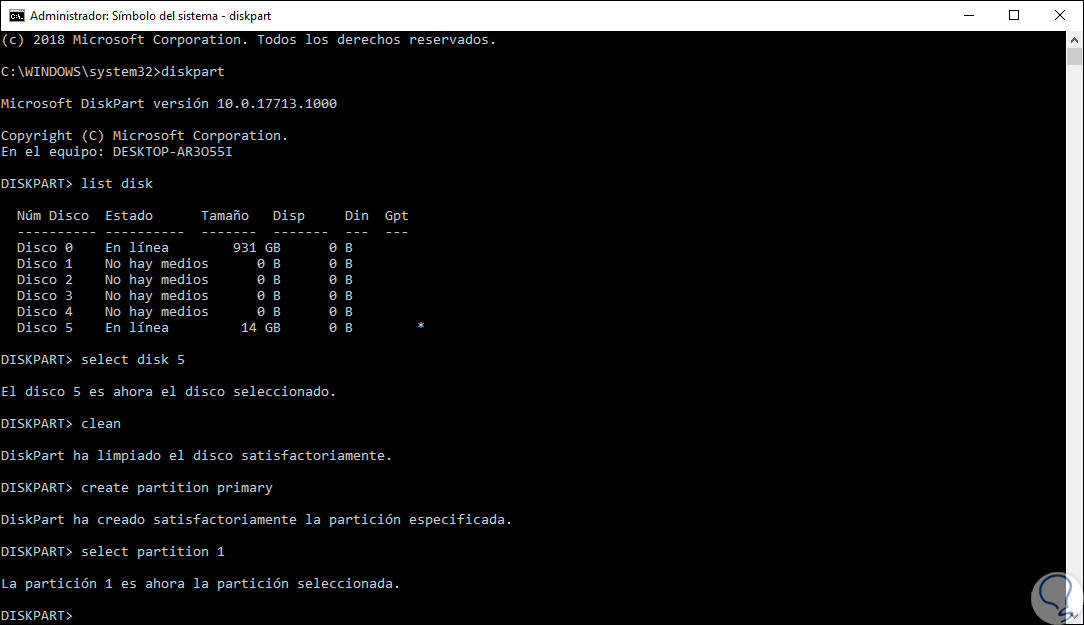Click 'En línea' status of Disco 0
The width and height of the screenshot is (1084, 625).
point(137,248)
